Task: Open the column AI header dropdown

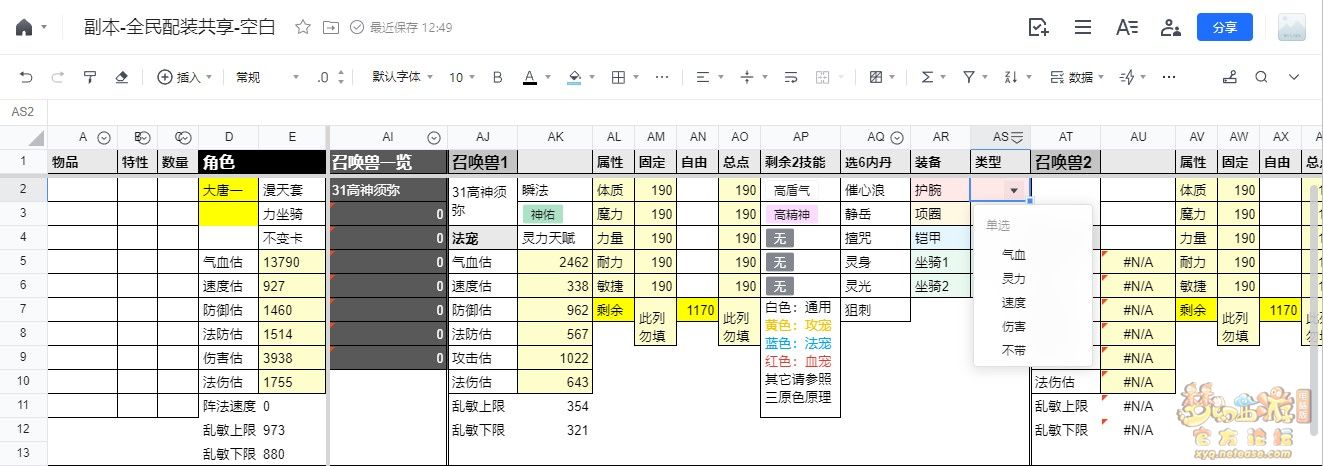Action: [433, 138]
